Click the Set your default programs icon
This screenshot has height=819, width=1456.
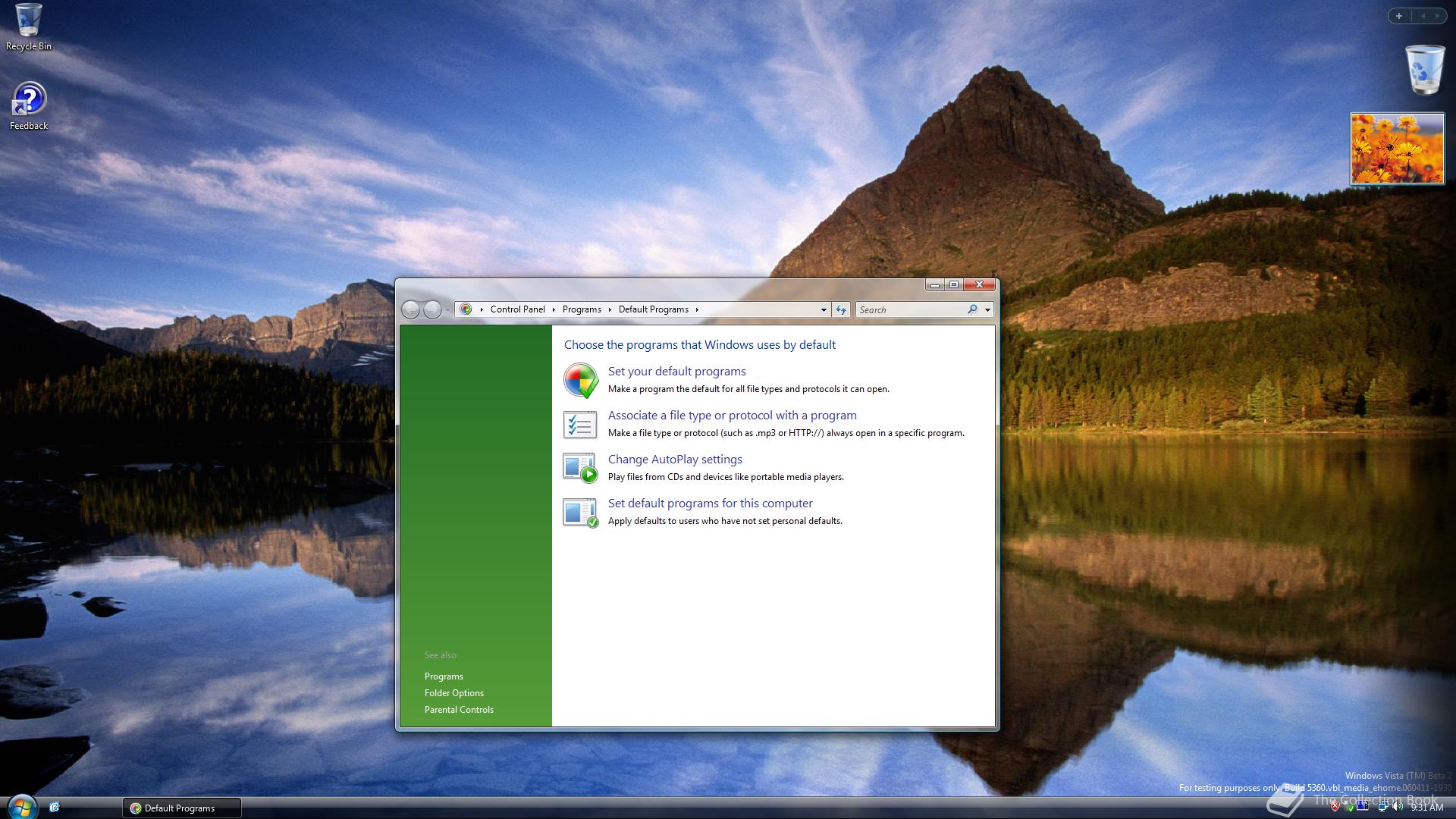click(x=581, y=380)
